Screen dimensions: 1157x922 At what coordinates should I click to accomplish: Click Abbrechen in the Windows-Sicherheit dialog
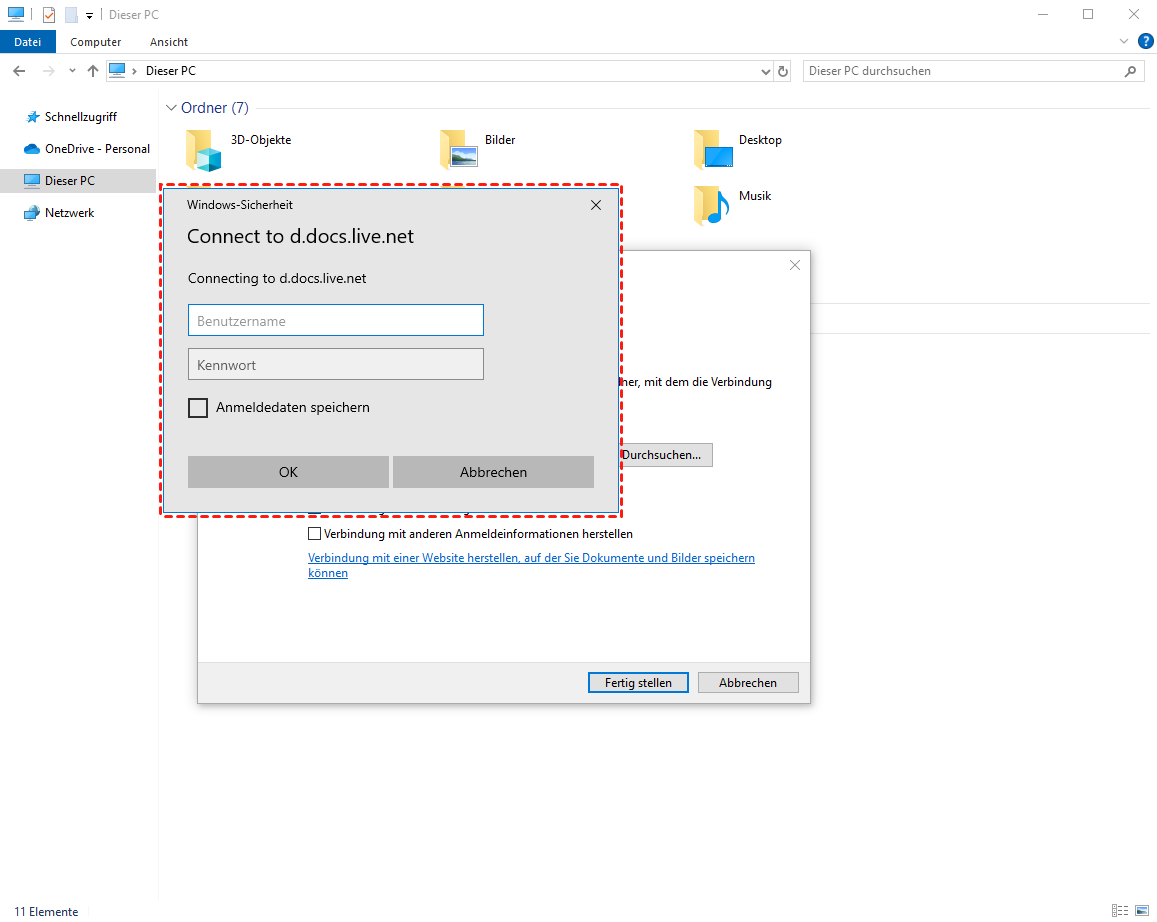click(x=494, y=472)
